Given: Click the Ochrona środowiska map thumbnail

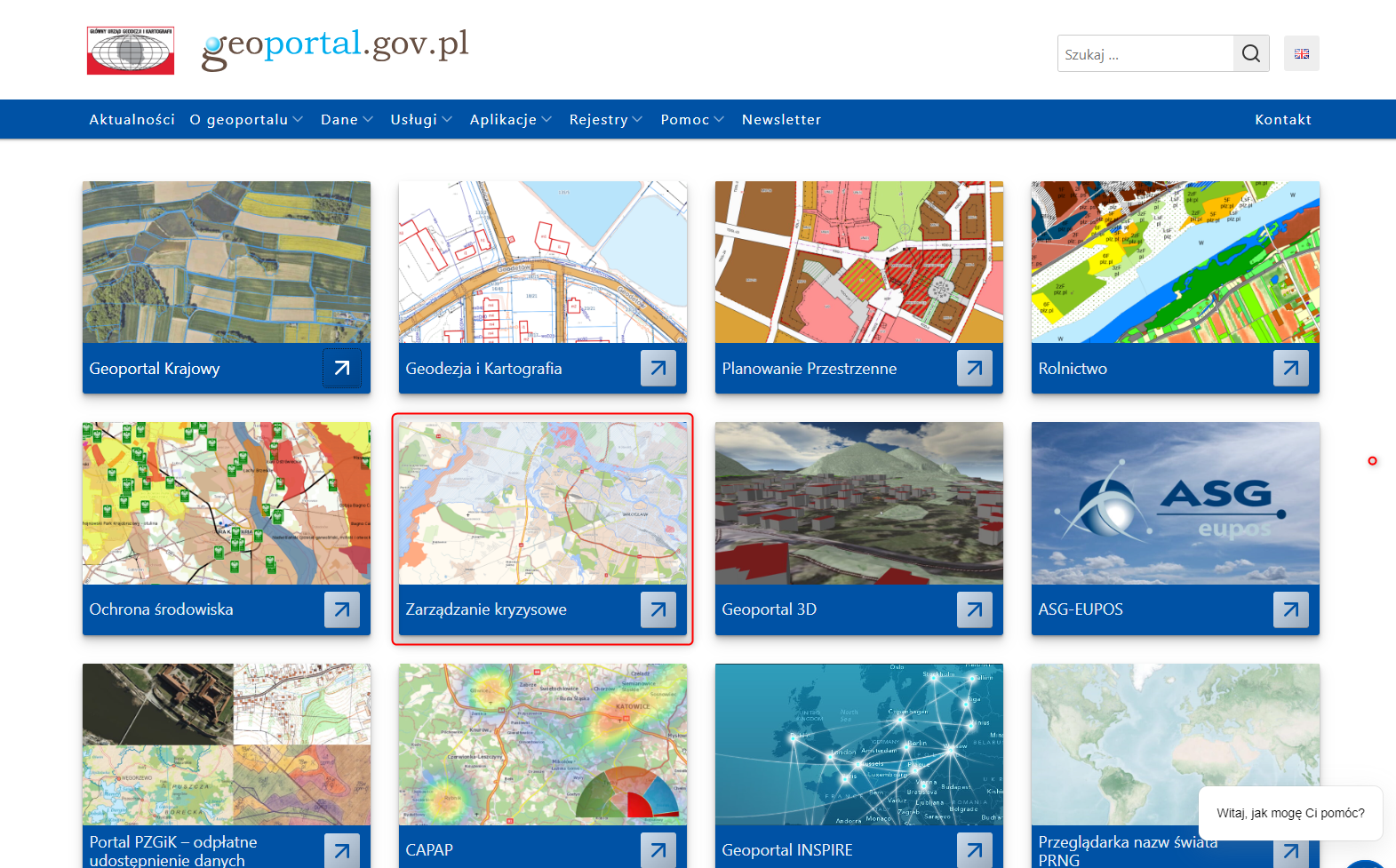Looking at the screenshot, I should 227,503.
